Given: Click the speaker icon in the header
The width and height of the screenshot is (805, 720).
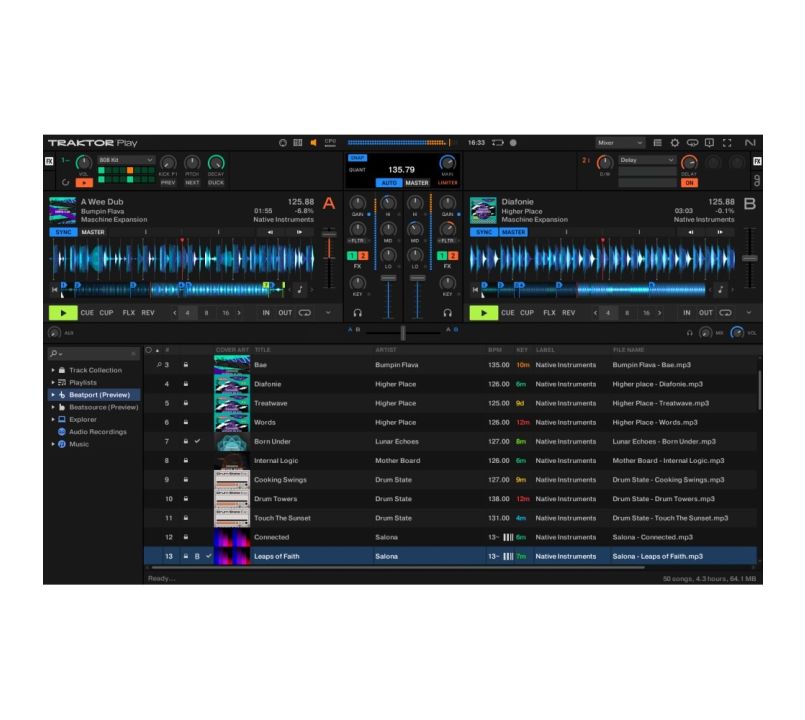Looking at the screenshot, I should coord(313,143).
